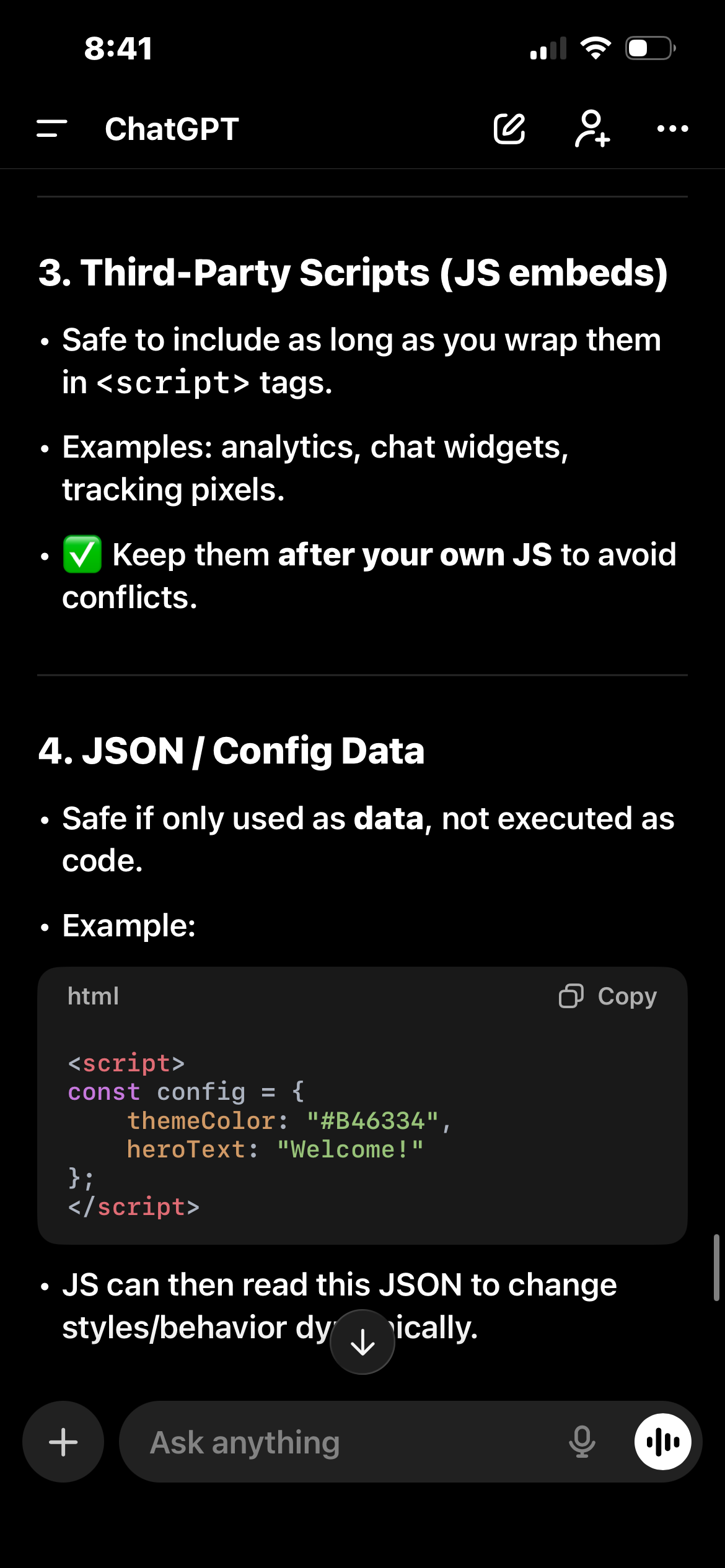
Task: Start a new chat with compose icon
Action: [509, 129]
